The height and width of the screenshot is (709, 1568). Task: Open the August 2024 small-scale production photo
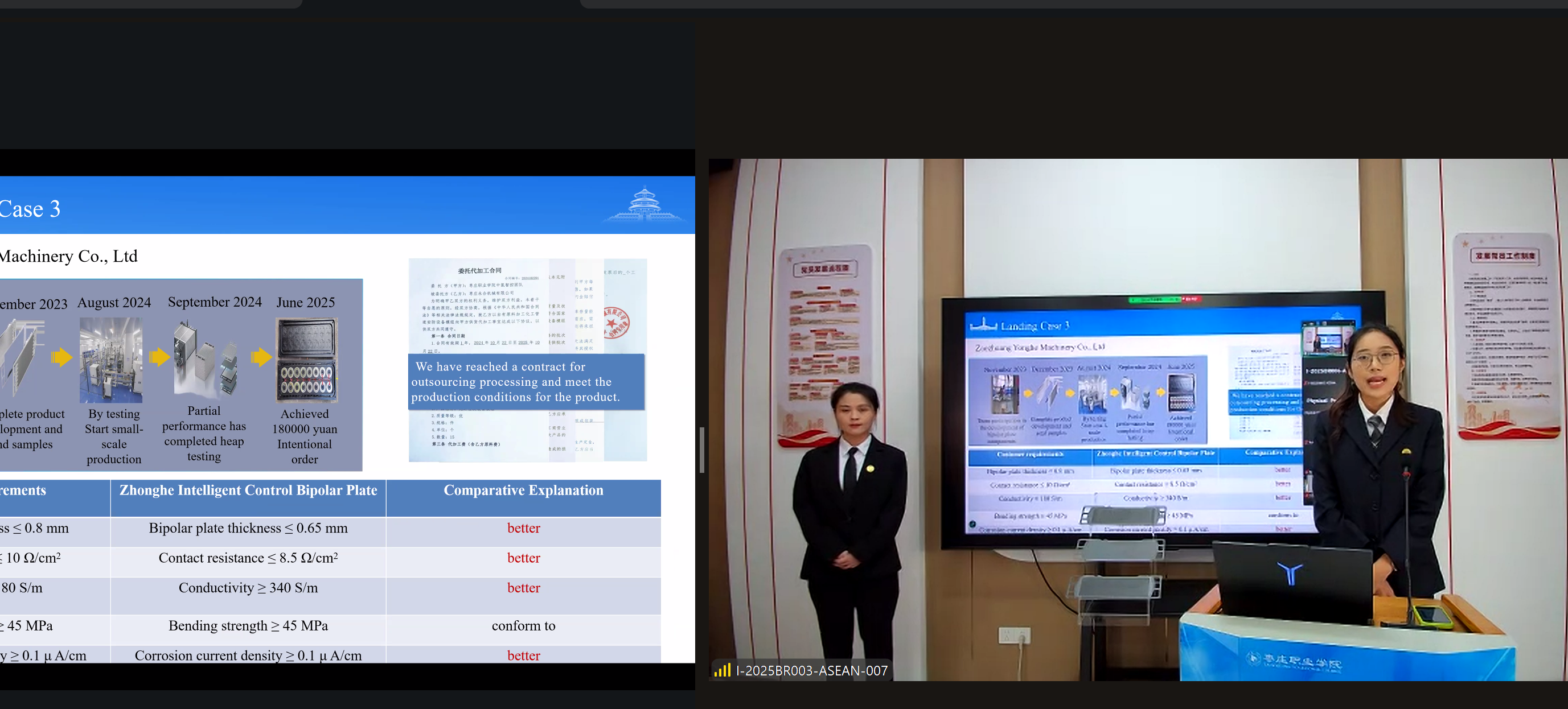coord(112,360)
